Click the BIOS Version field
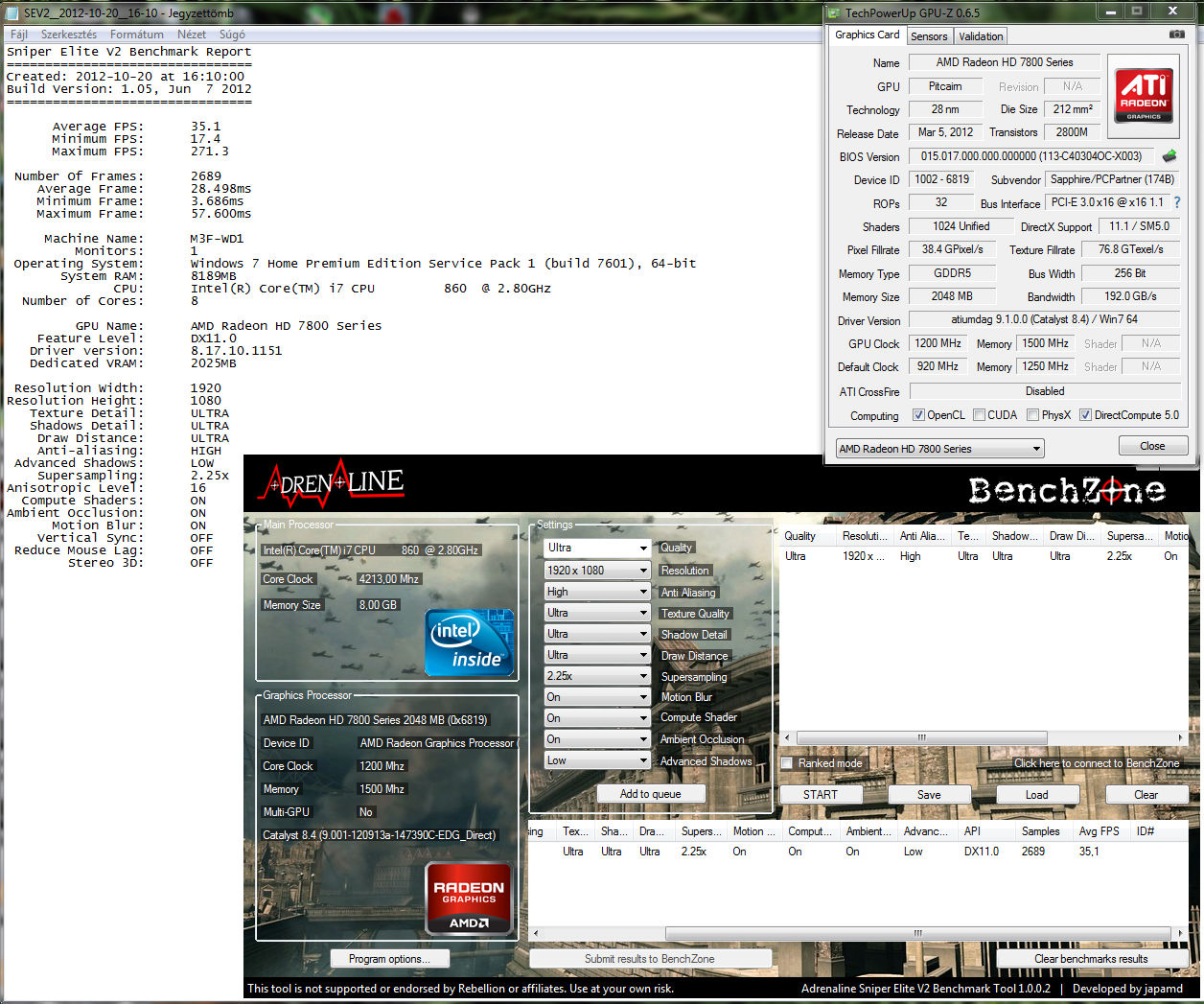This screenshot has height=1004, width=1204. point(1031,156)
